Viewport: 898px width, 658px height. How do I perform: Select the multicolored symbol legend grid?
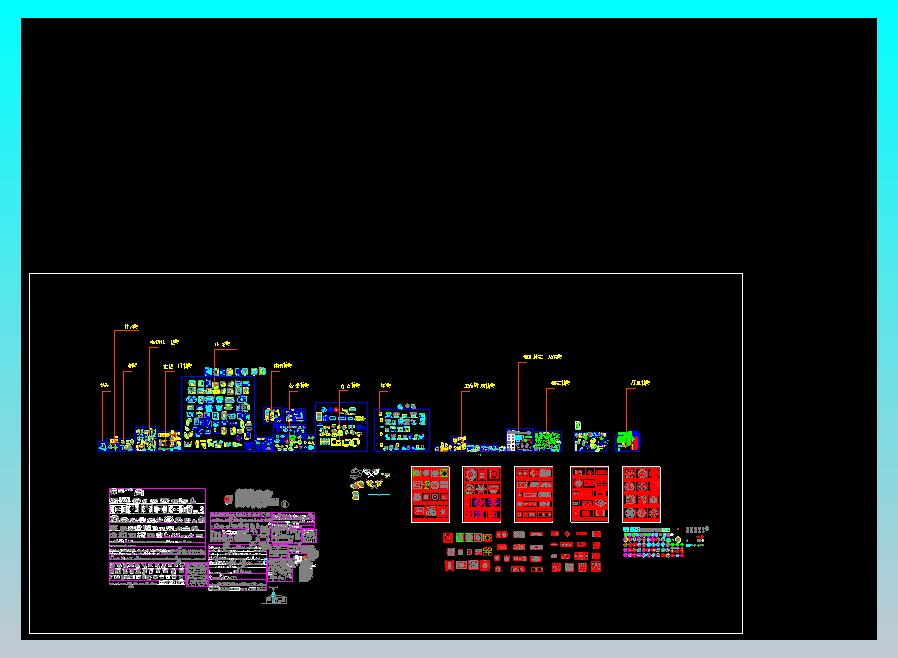coord(653,542)
